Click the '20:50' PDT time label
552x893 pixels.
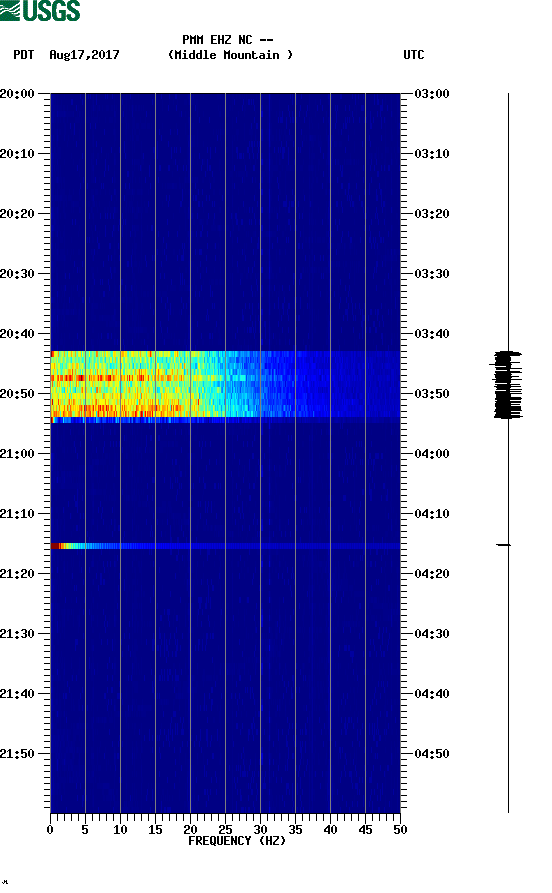point(17,394)
